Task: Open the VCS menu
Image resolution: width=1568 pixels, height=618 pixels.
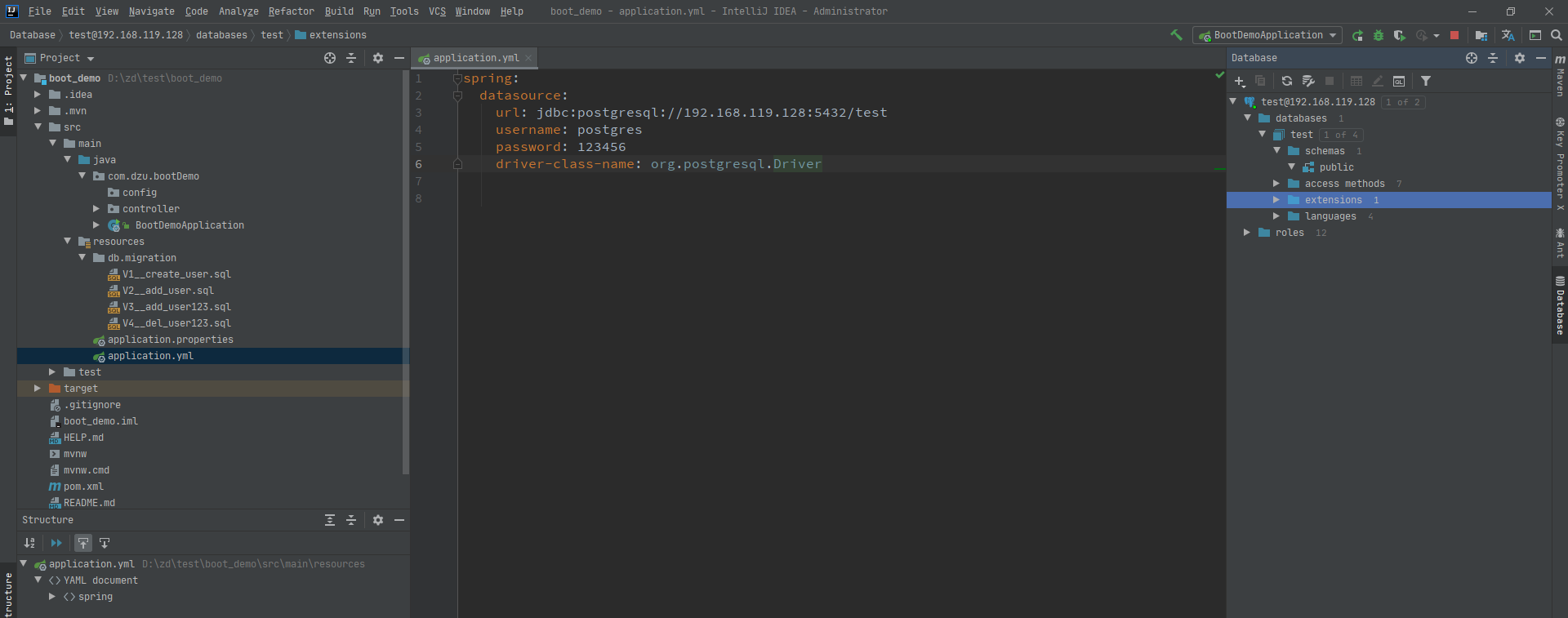Action: point(437,11)
